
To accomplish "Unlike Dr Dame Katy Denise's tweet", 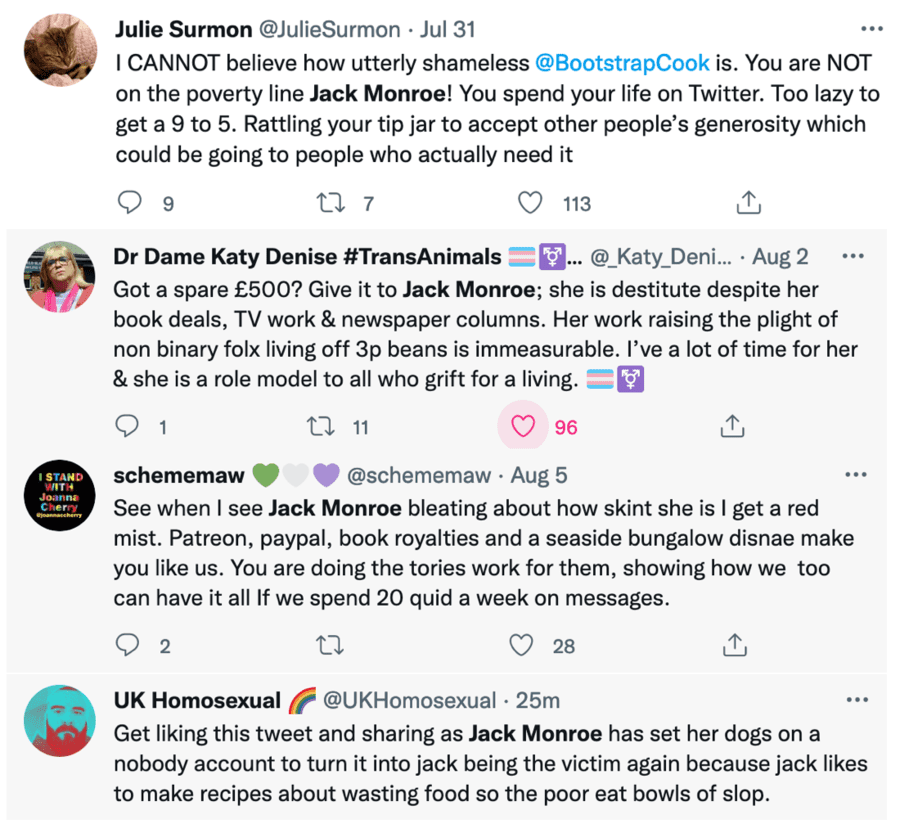I will point(523,427).
